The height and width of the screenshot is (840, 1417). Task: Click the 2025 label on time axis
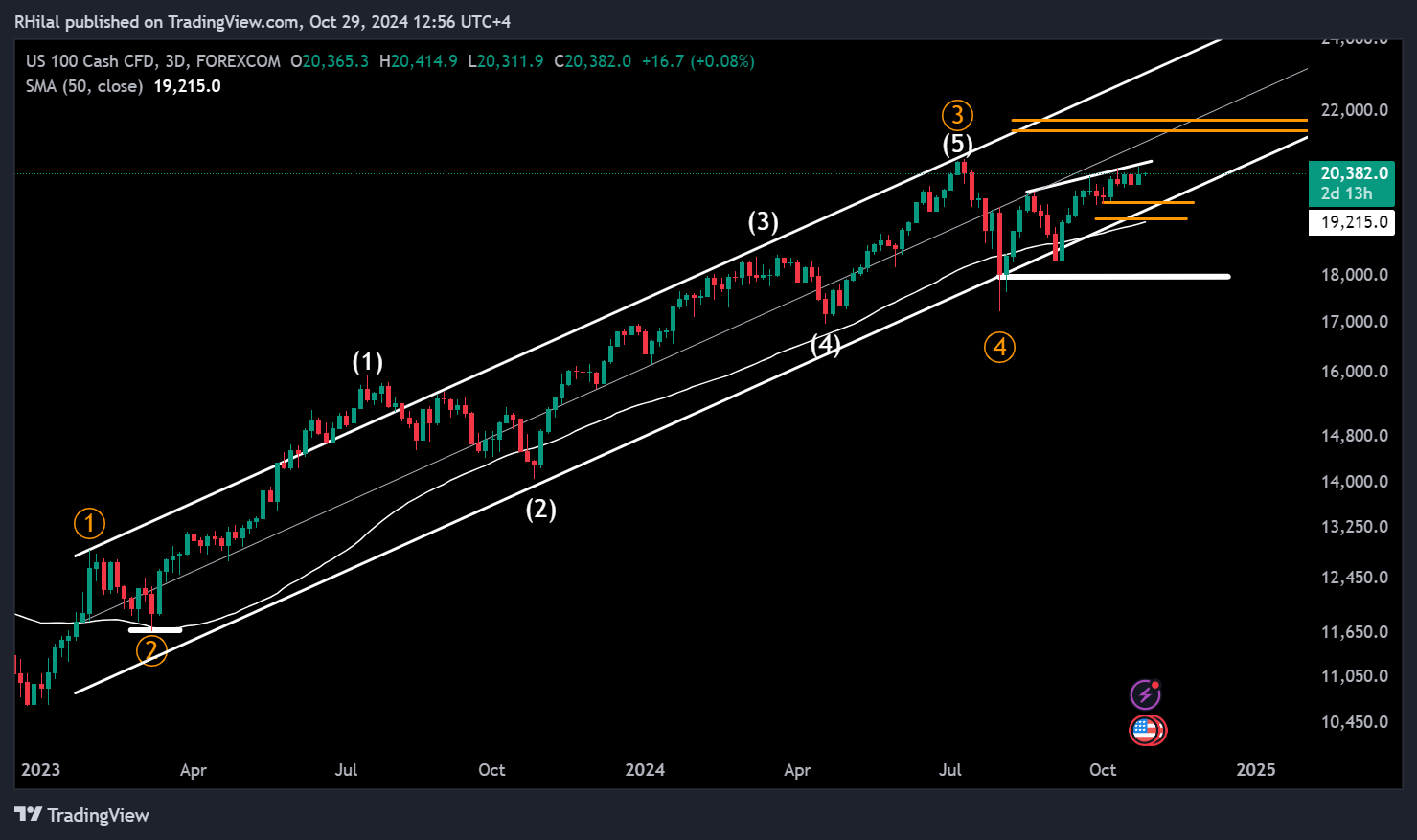tap(1256, 770)
